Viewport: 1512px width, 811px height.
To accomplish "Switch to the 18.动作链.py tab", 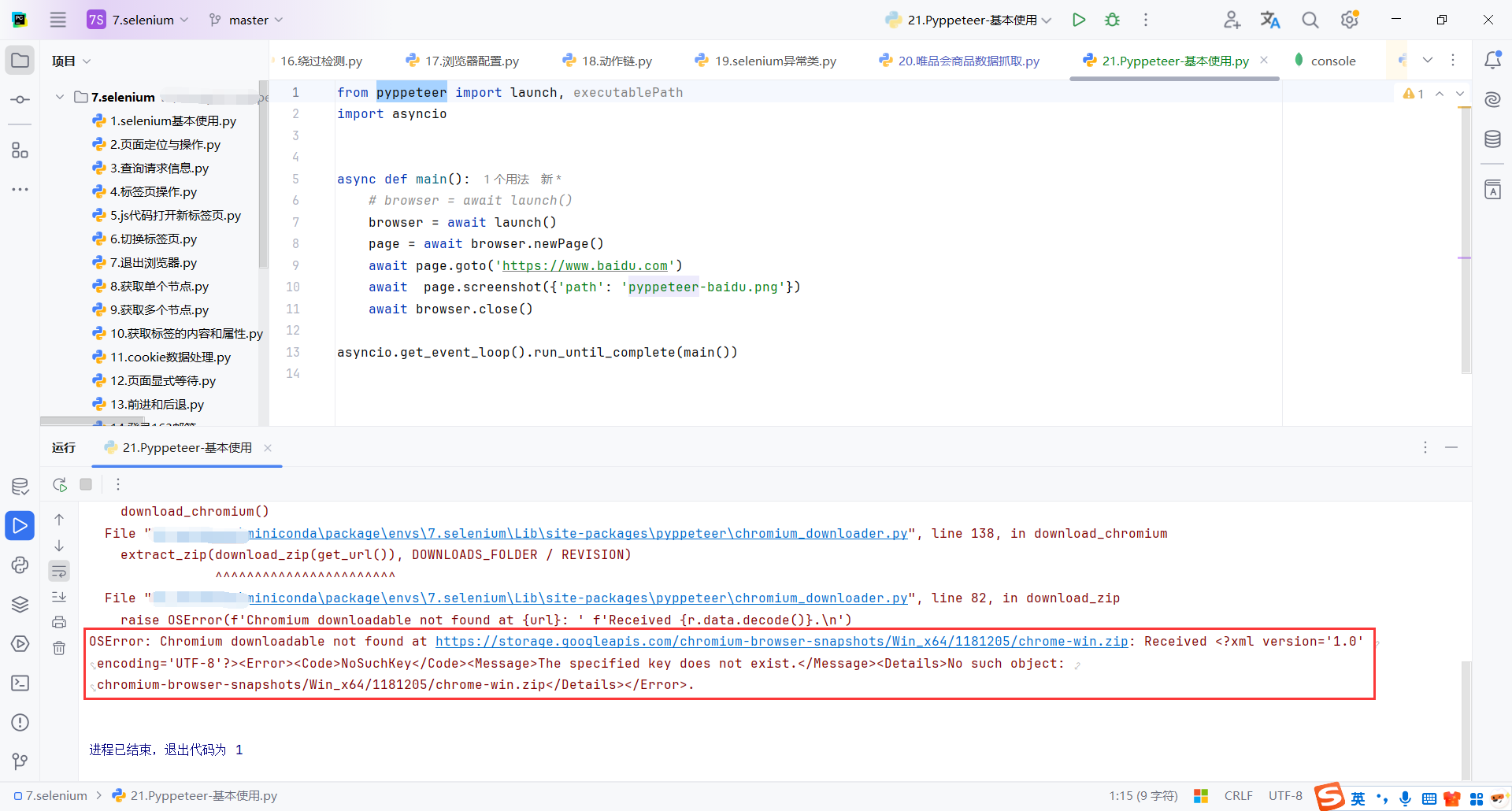I will point(608,61).
